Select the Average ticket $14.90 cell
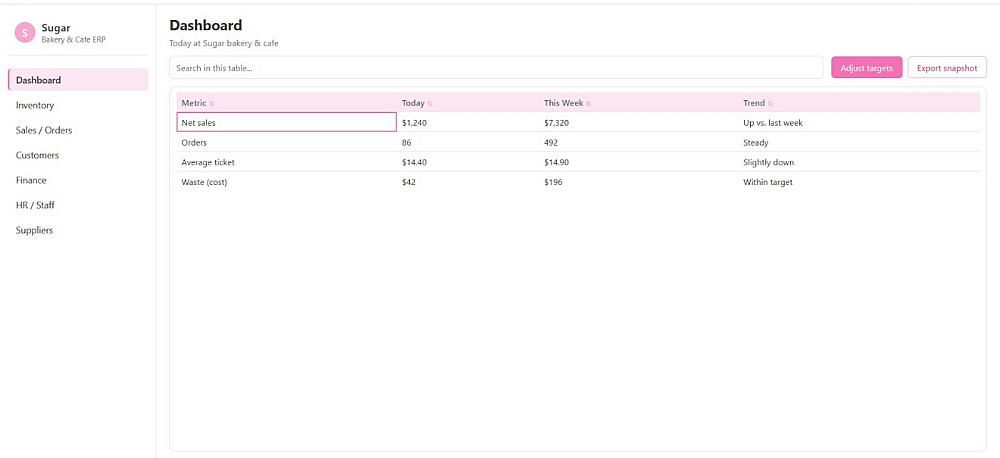Image resolution: width=1000 pixels, height=458 pixels. 558,162
